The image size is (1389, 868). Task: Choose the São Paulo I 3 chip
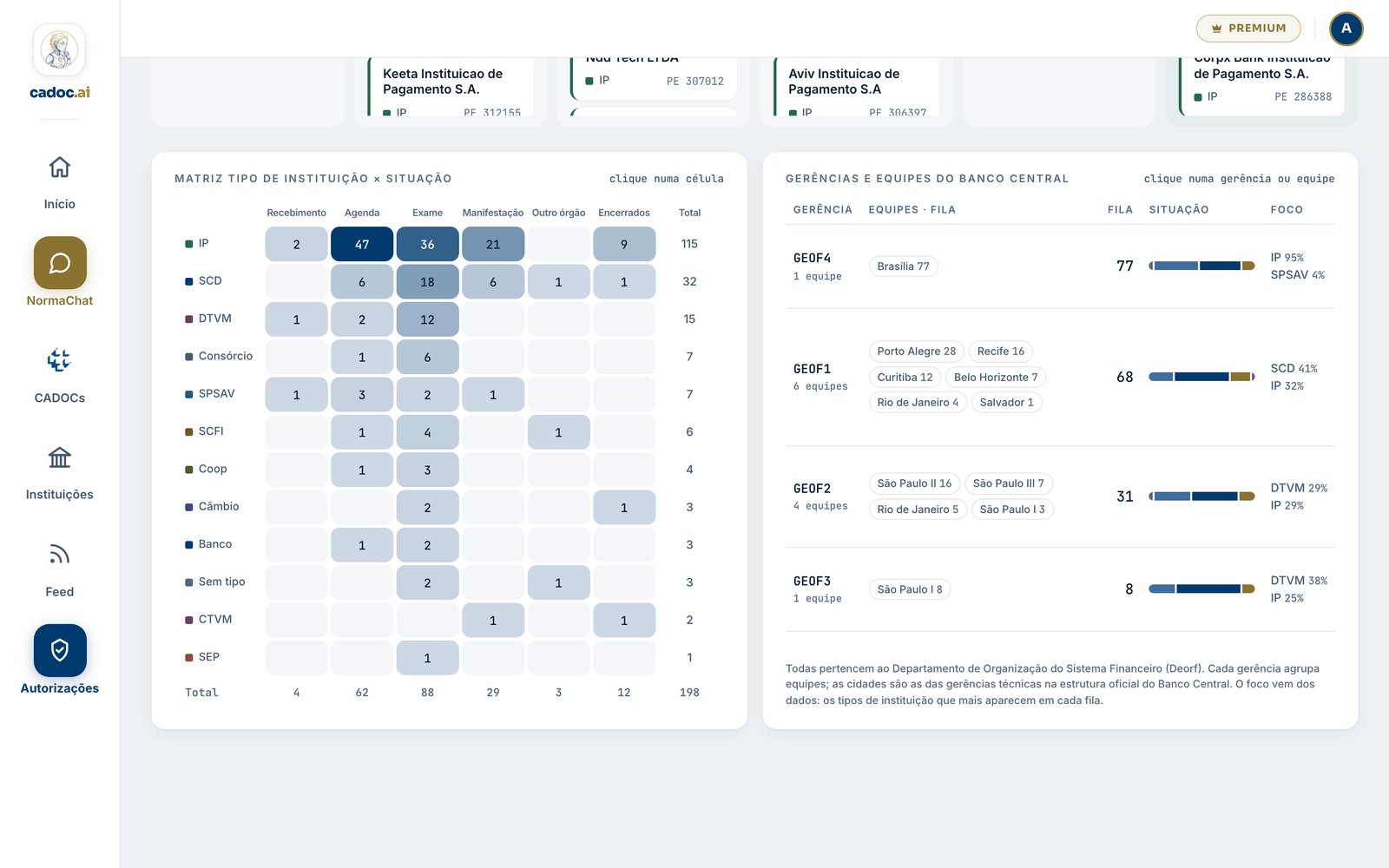[1012, 510]
